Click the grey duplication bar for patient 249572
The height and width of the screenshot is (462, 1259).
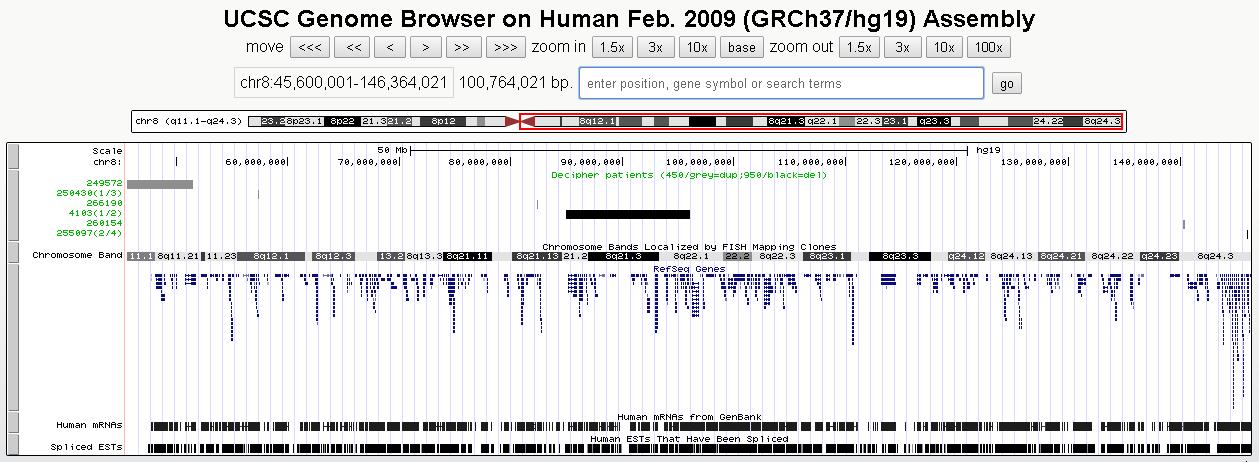tap(160, 184)
